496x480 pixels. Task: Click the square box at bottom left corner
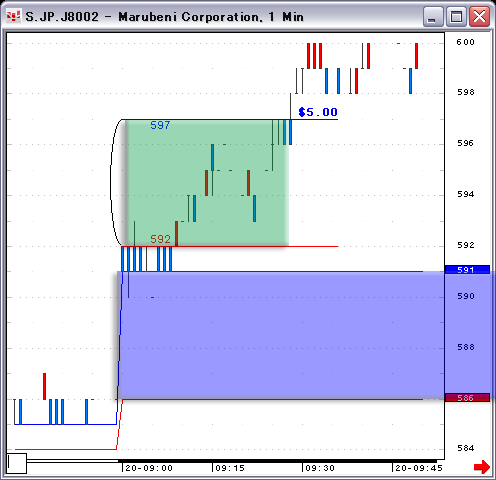click(17, 463)
